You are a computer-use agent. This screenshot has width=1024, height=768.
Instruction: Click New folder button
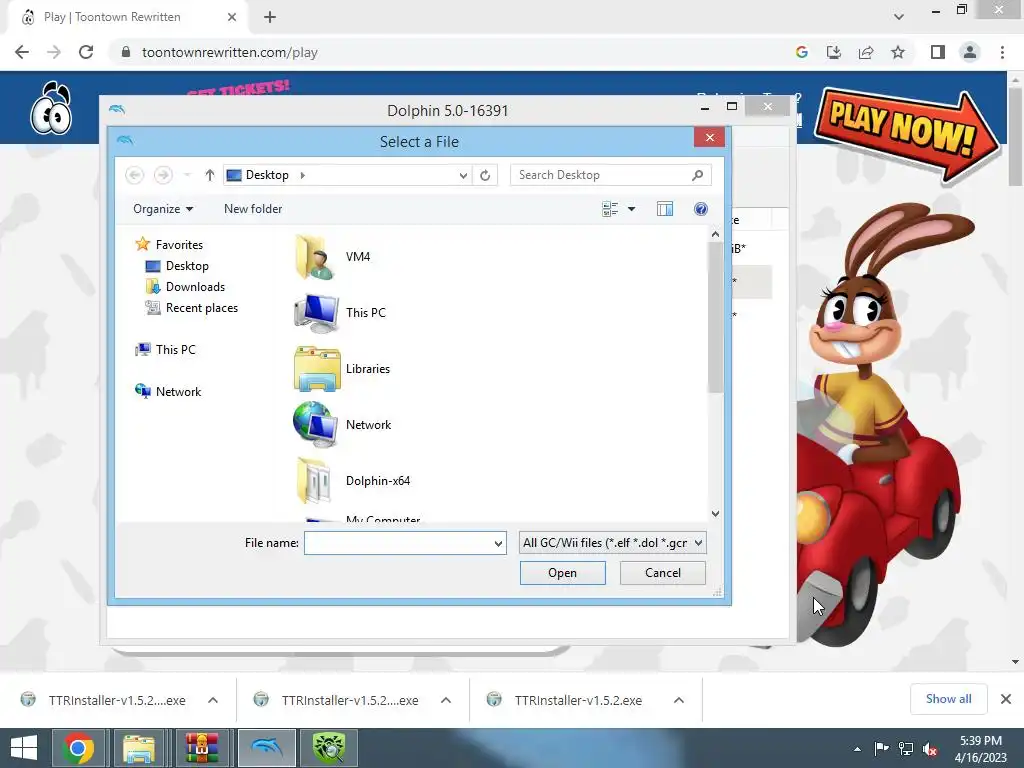tap(253, 209)
